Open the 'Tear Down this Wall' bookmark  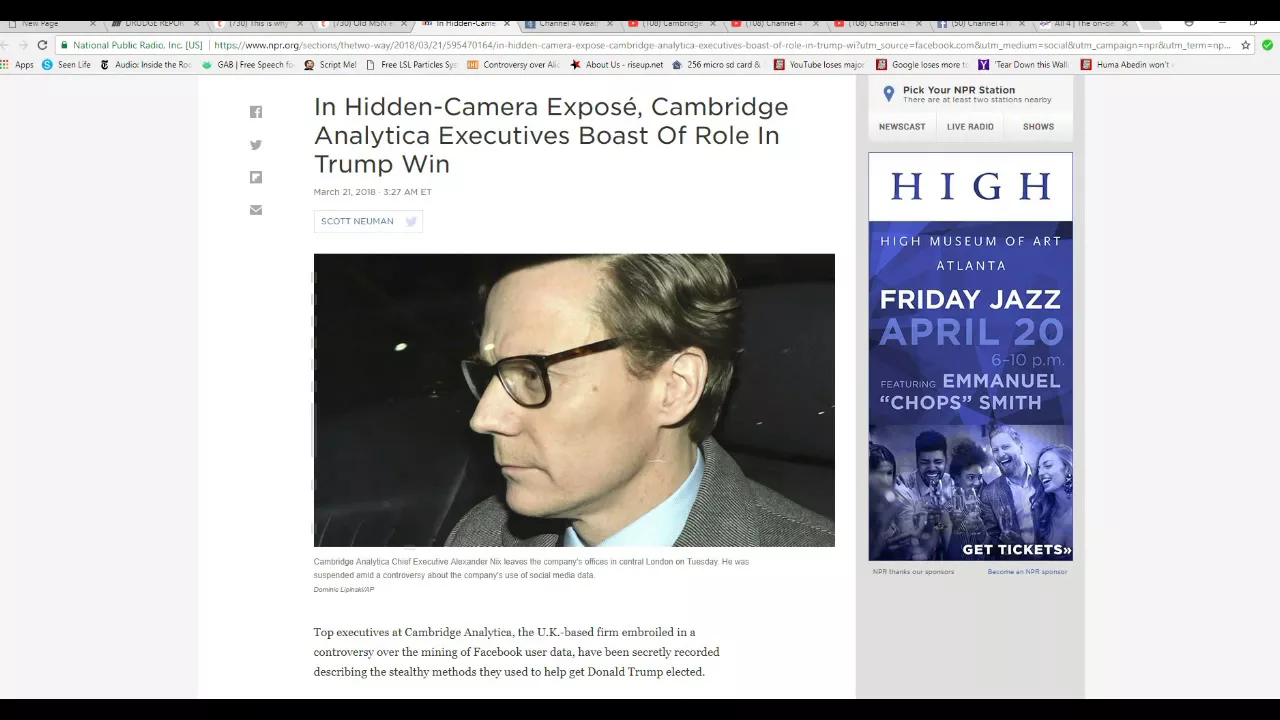pos(1024,65)
